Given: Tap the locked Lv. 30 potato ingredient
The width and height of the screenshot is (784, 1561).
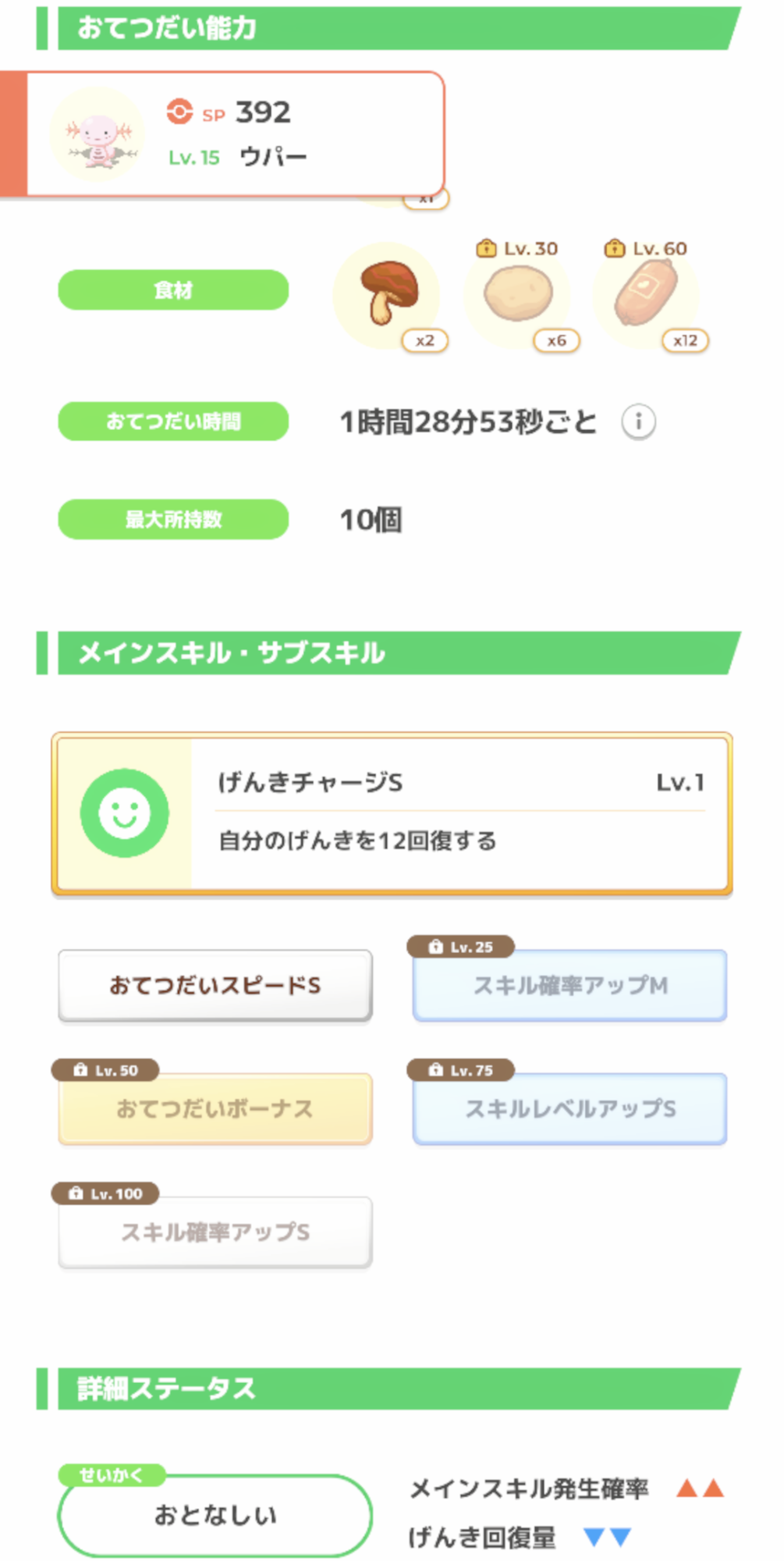Looking at the screenshot, I should tap(518, 295).
